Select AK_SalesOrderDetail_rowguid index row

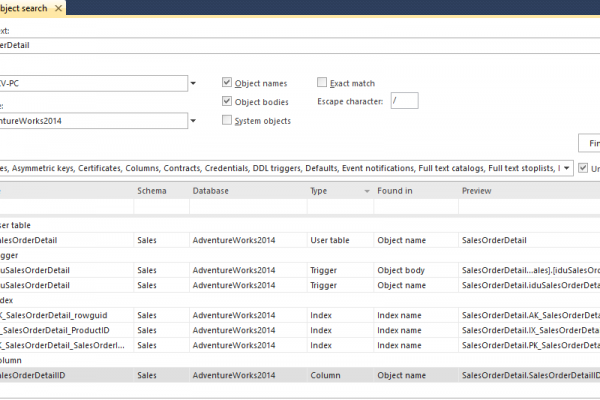point(300,315)
